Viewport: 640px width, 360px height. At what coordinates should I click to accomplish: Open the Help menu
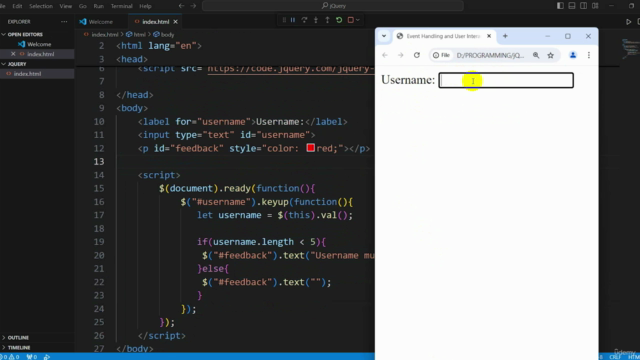145,6
